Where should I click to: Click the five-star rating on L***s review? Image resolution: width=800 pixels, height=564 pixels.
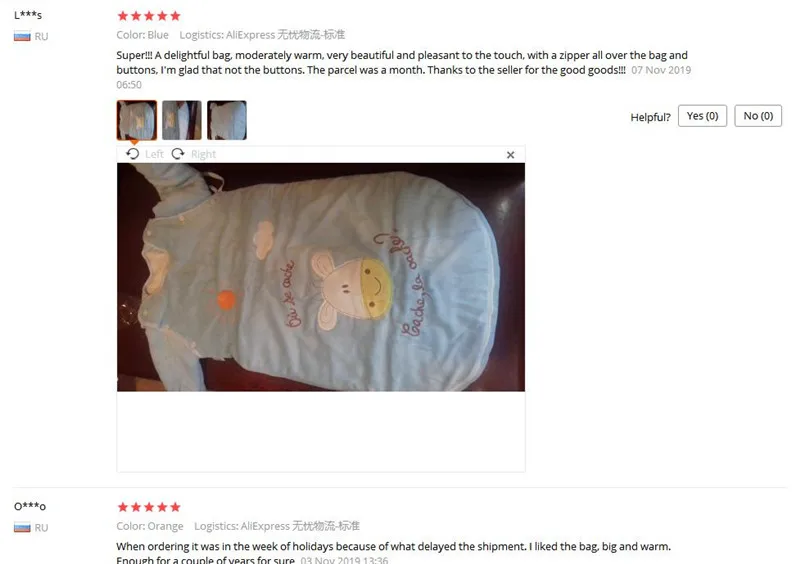pyautogui.click(x=149, y=16)
